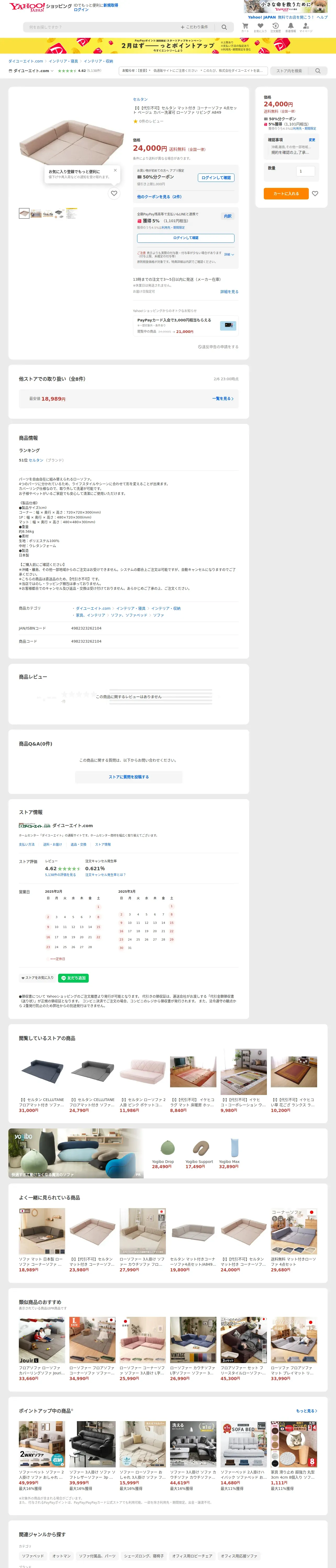
Task: Add product to favorites heart under image
Action: (x=114, y=194)
